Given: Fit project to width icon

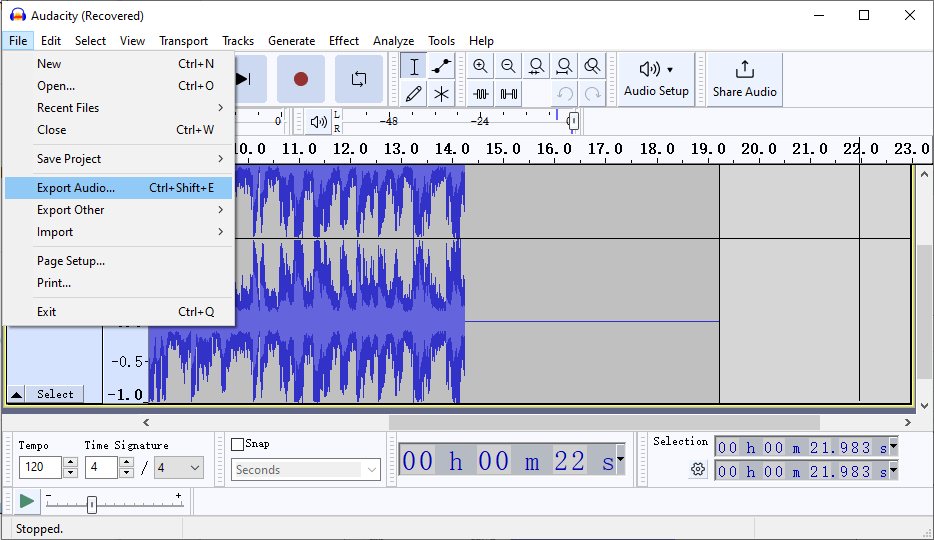Looking at the screenshot, I should click(564, 66).
